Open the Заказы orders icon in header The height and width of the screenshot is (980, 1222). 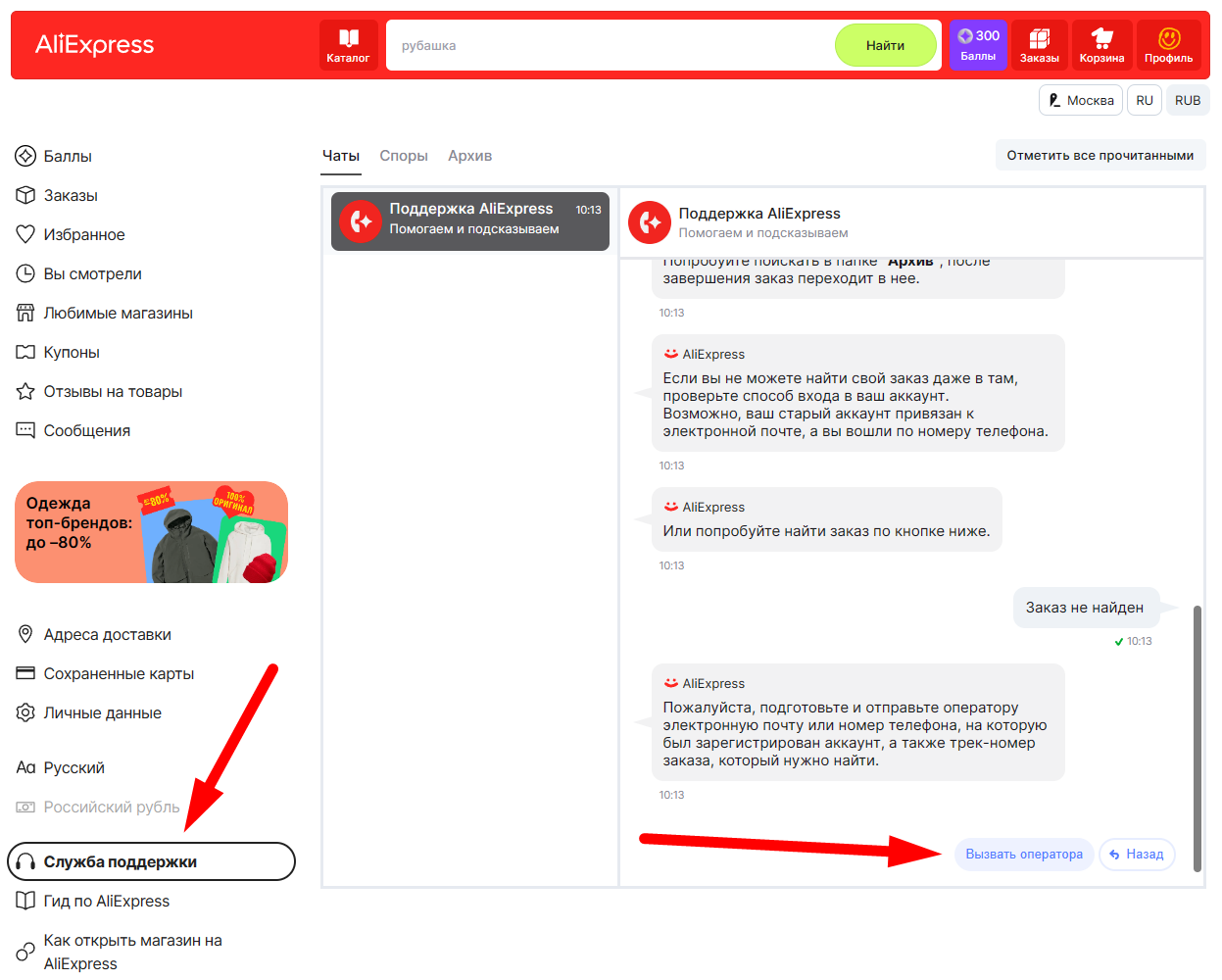(x=1039, y=45)
